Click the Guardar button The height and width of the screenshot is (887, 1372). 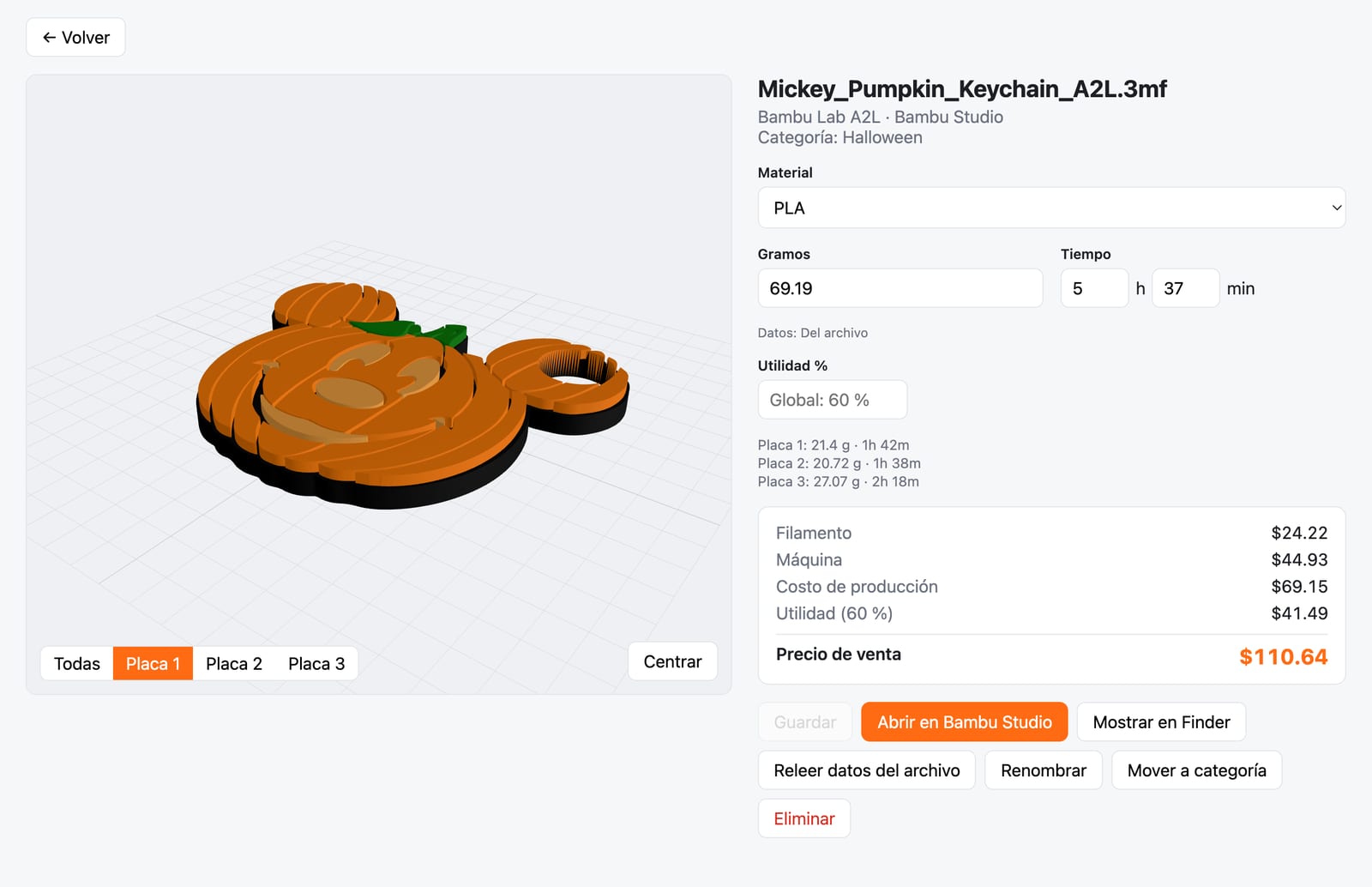coord(805,722)
